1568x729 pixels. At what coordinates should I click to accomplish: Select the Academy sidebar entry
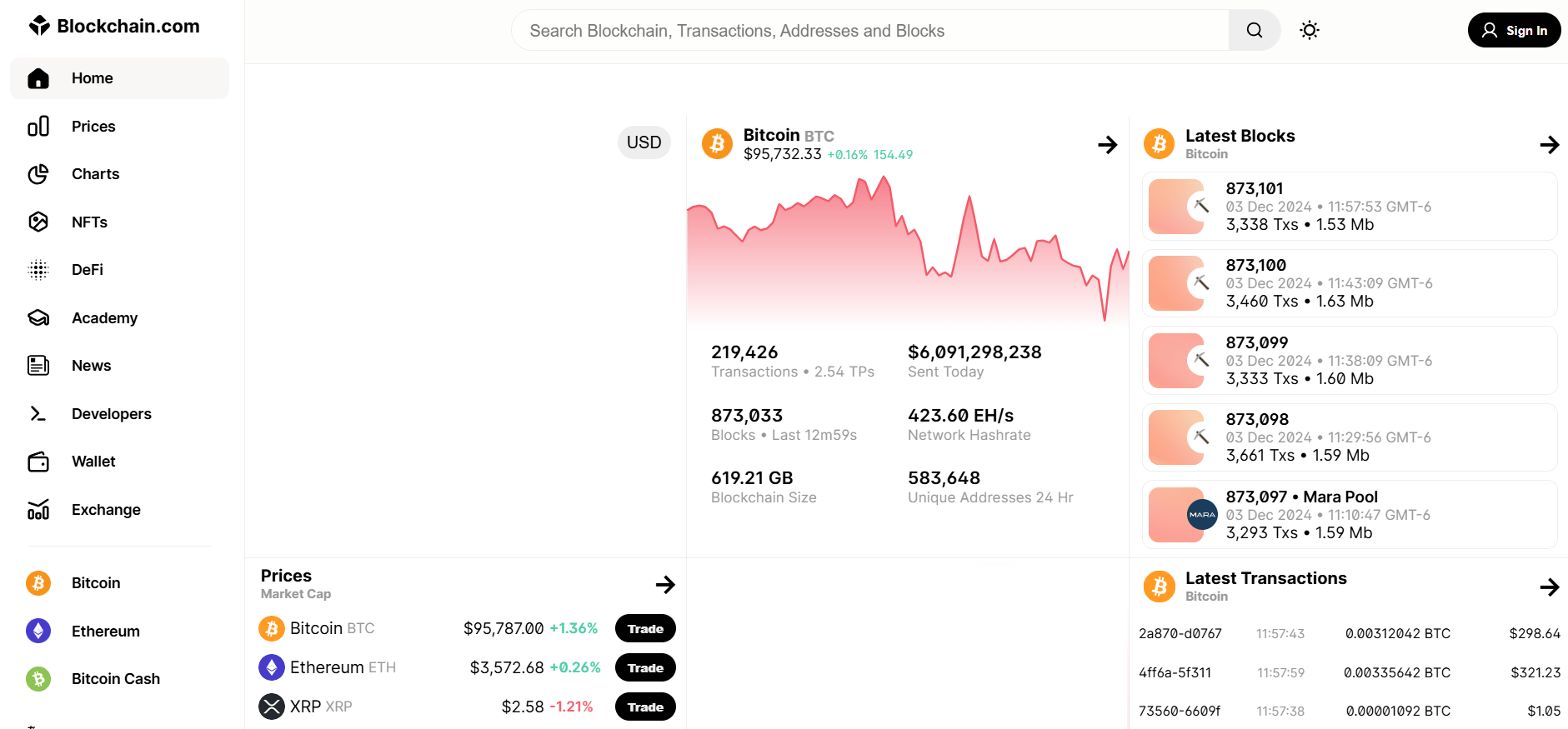pos(104,317)
